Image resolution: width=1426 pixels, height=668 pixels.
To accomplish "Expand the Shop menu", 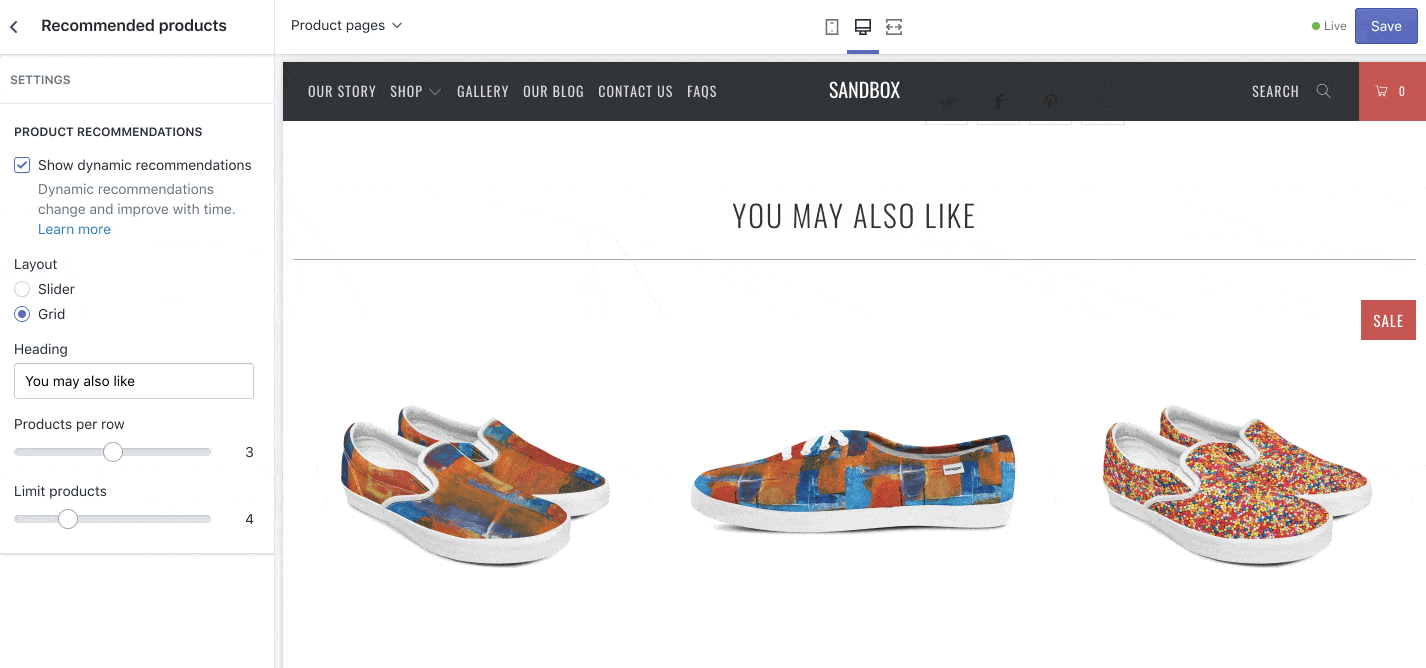I will [415, 91].
